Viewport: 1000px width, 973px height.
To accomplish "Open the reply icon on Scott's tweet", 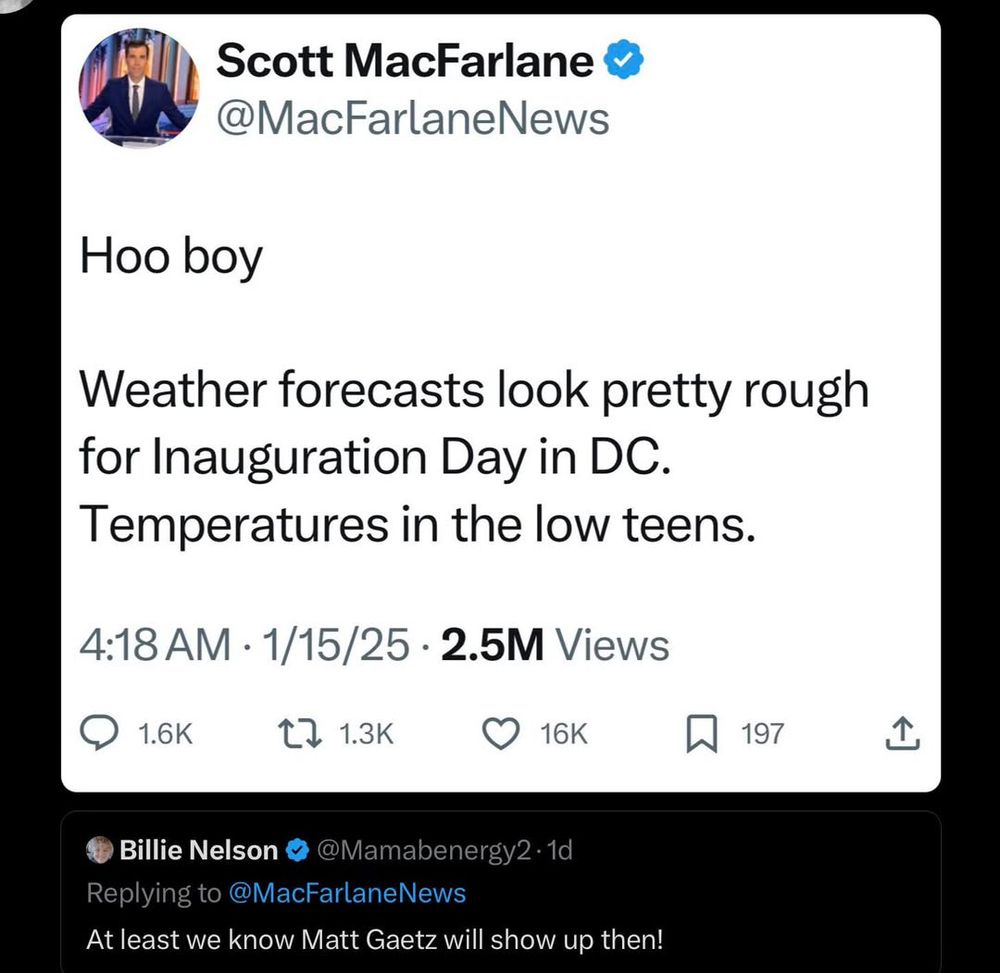I will tap(100, 733).
